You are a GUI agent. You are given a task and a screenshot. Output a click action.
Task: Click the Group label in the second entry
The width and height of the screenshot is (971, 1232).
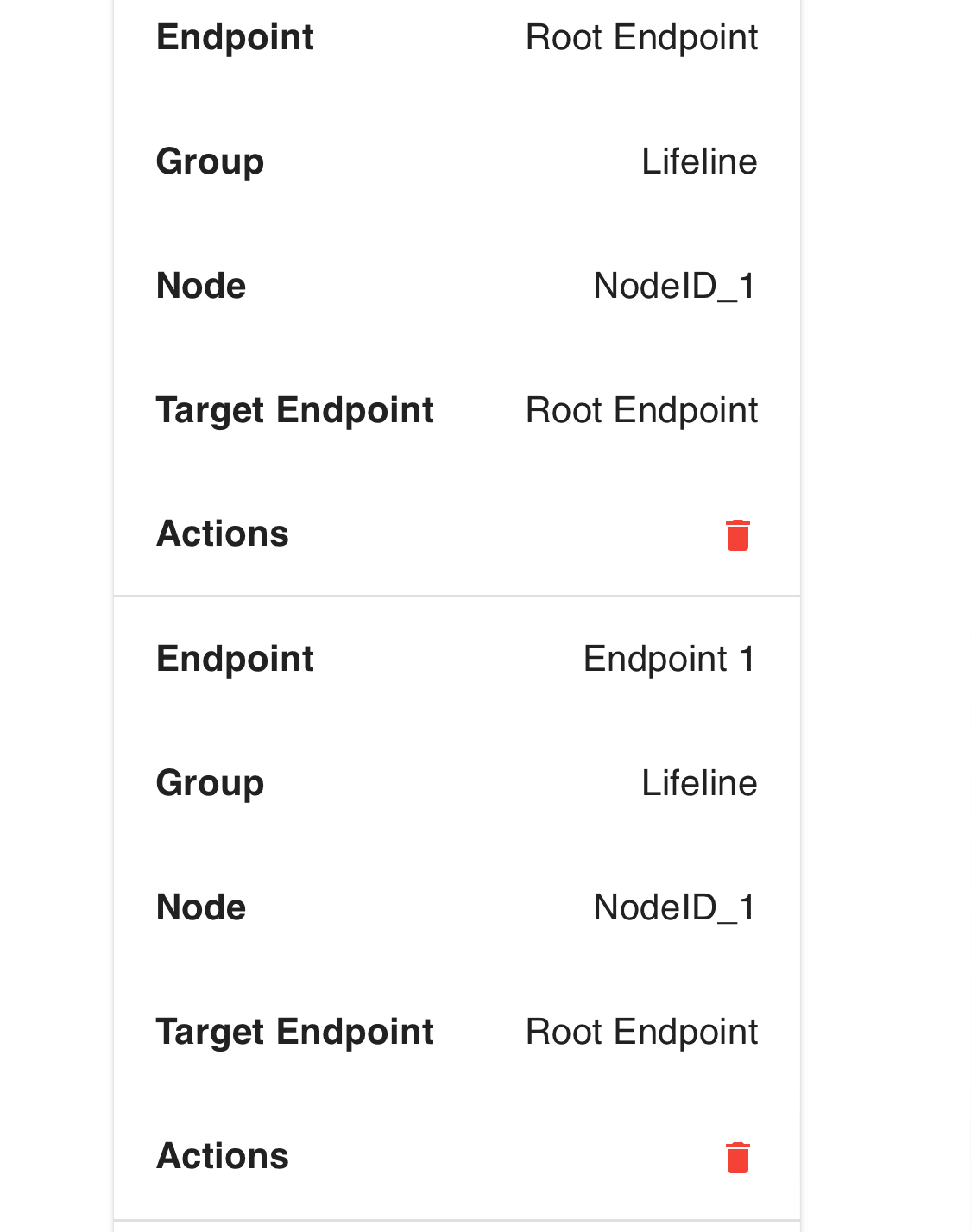[x=210, y=783]
